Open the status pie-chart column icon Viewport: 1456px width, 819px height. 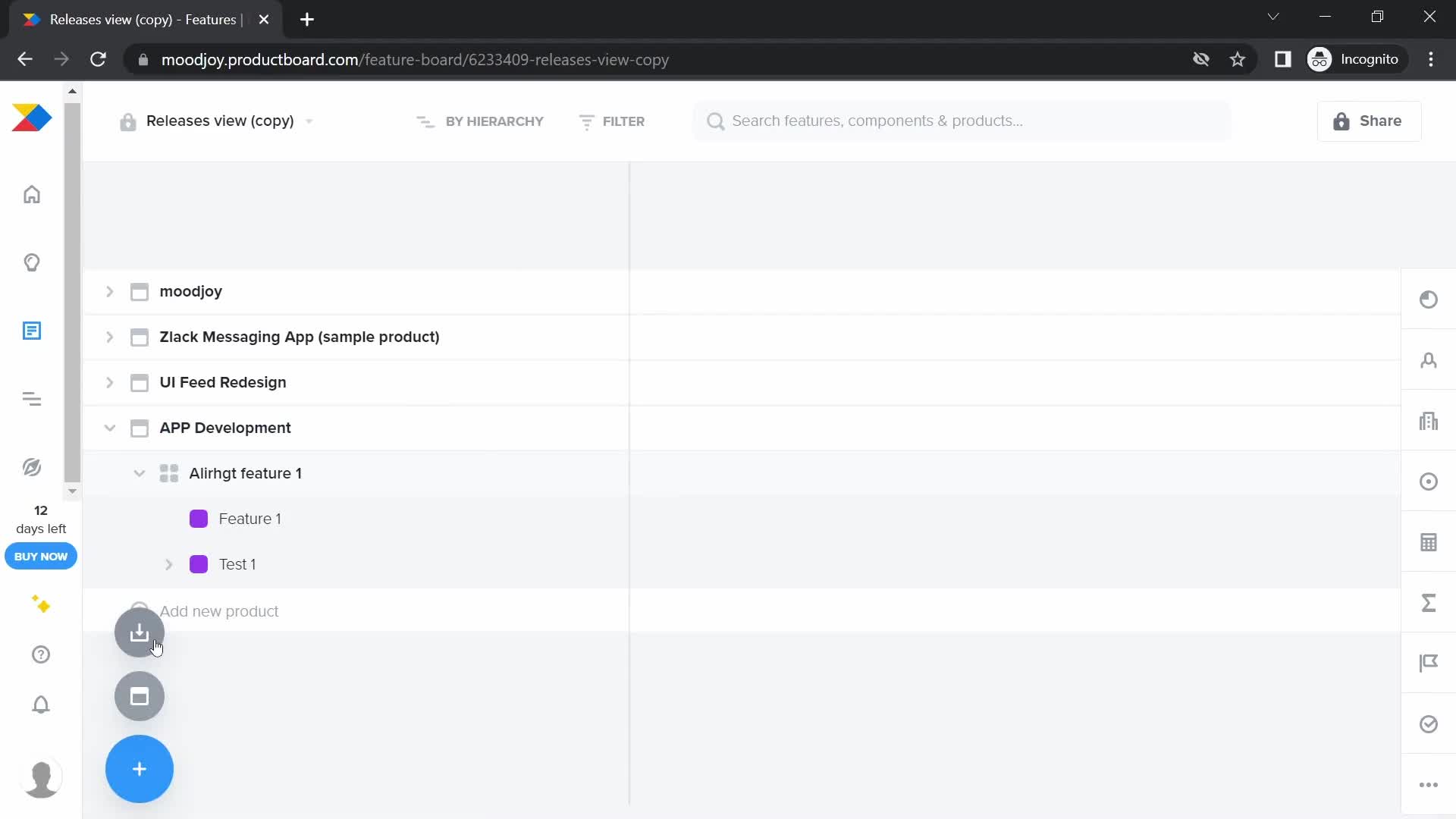tap(1429, 300)
